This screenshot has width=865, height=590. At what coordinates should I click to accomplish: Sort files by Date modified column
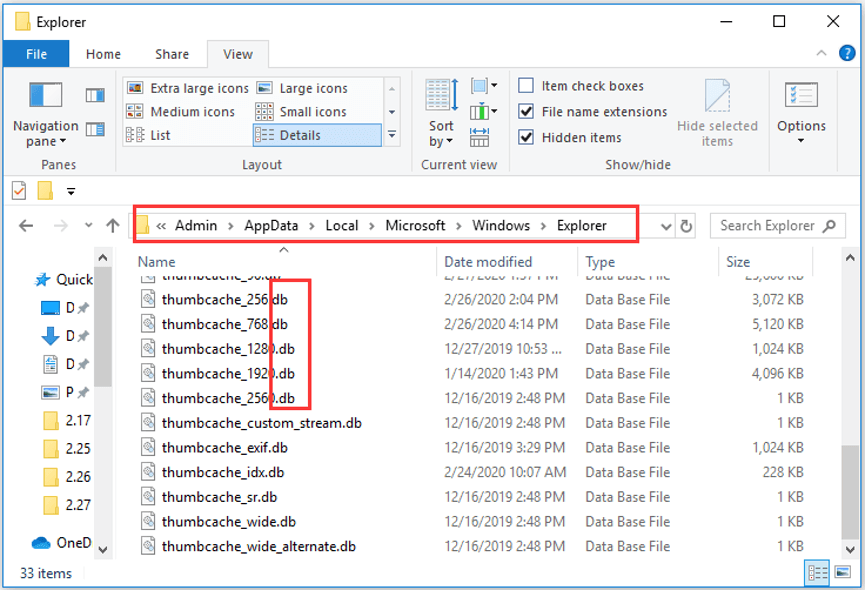pyautogui.click(x=488, y=262)
